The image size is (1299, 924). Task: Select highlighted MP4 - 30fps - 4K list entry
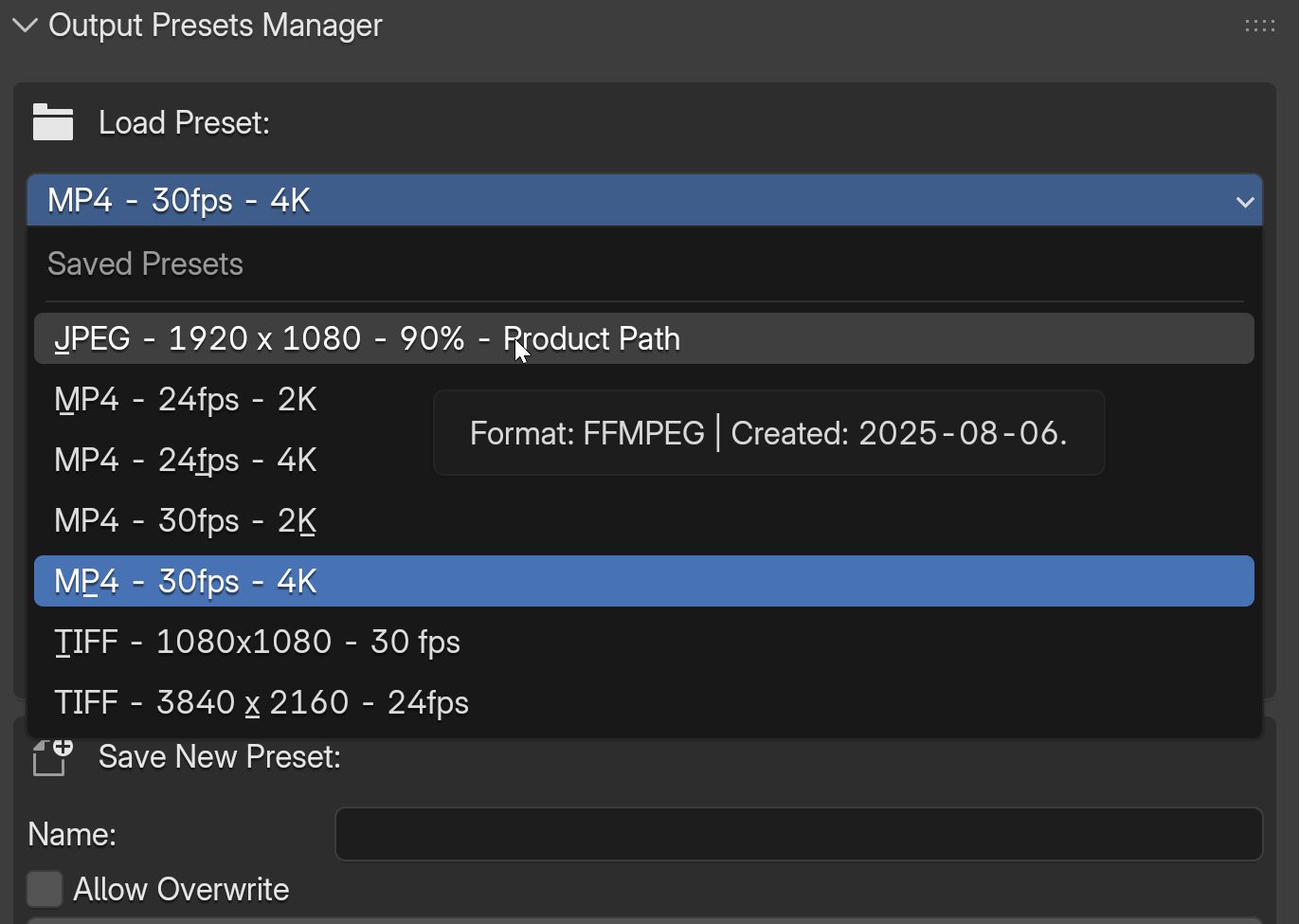click(644, 581)
